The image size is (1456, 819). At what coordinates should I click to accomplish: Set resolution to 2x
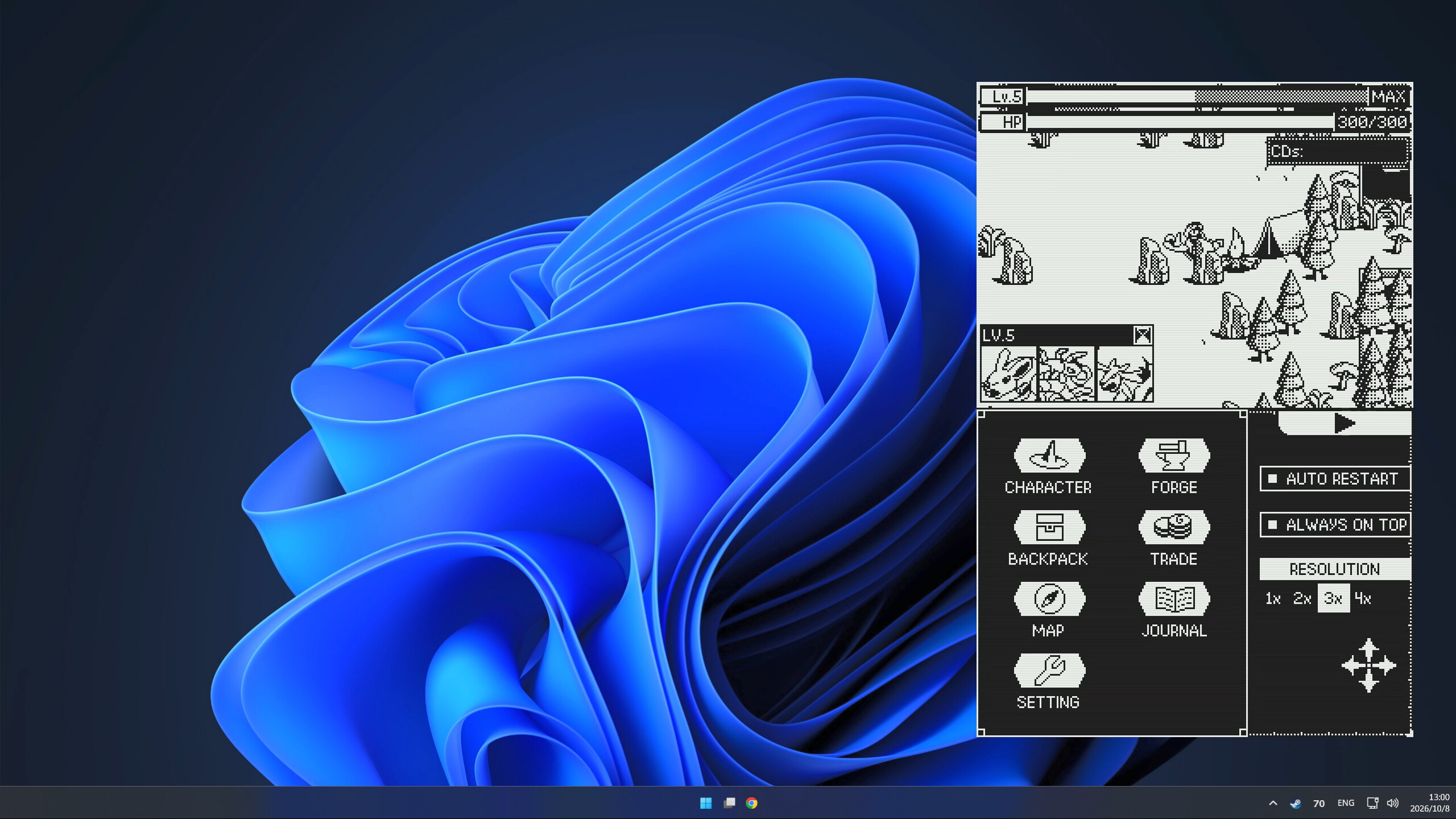(1302, 598)
